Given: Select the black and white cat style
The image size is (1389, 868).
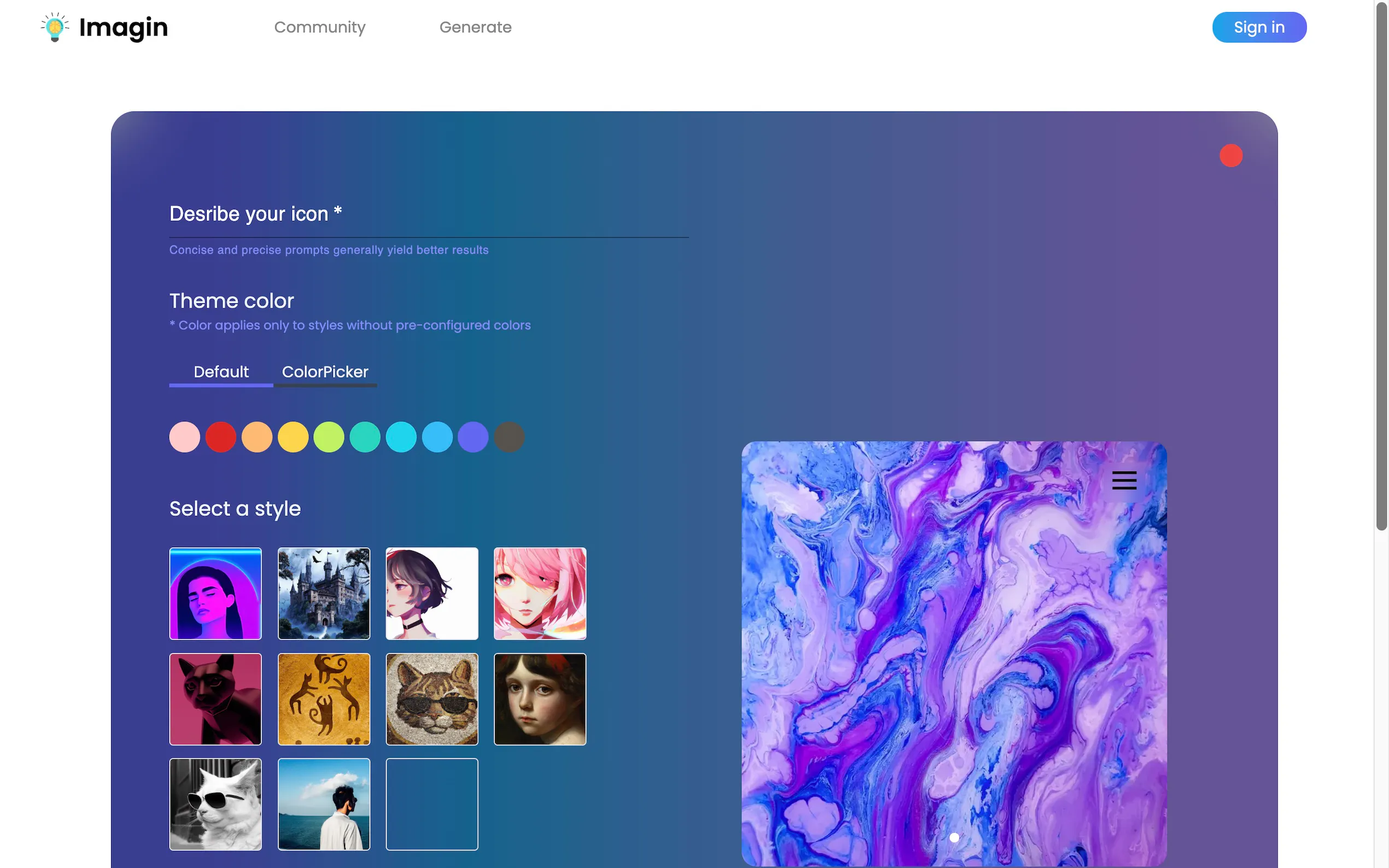Looking at the screenshot, I should (x=215, y=804).
